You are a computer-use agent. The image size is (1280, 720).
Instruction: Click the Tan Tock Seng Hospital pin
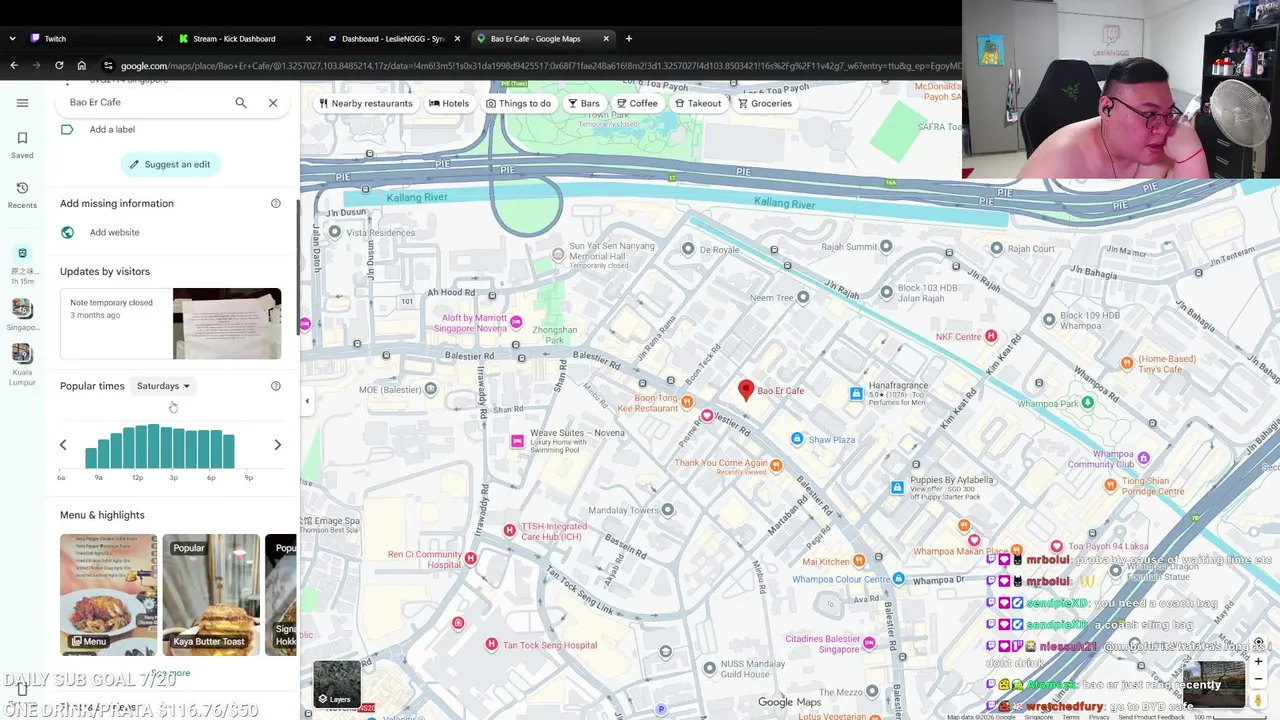click(491, 645)
